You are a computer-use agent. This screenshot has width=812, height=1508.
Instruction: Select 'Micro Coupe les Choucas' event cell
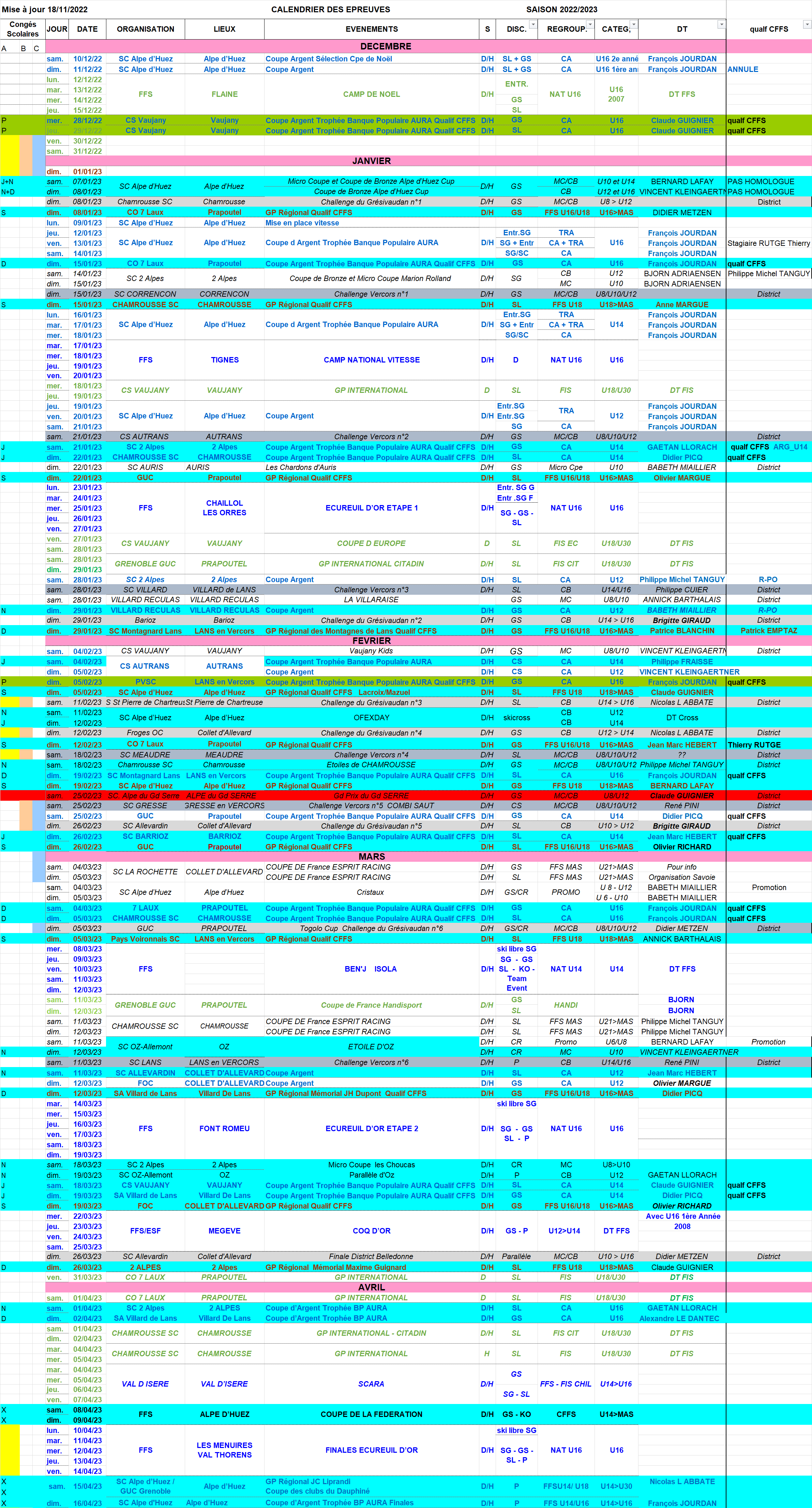click(372, 1165)
